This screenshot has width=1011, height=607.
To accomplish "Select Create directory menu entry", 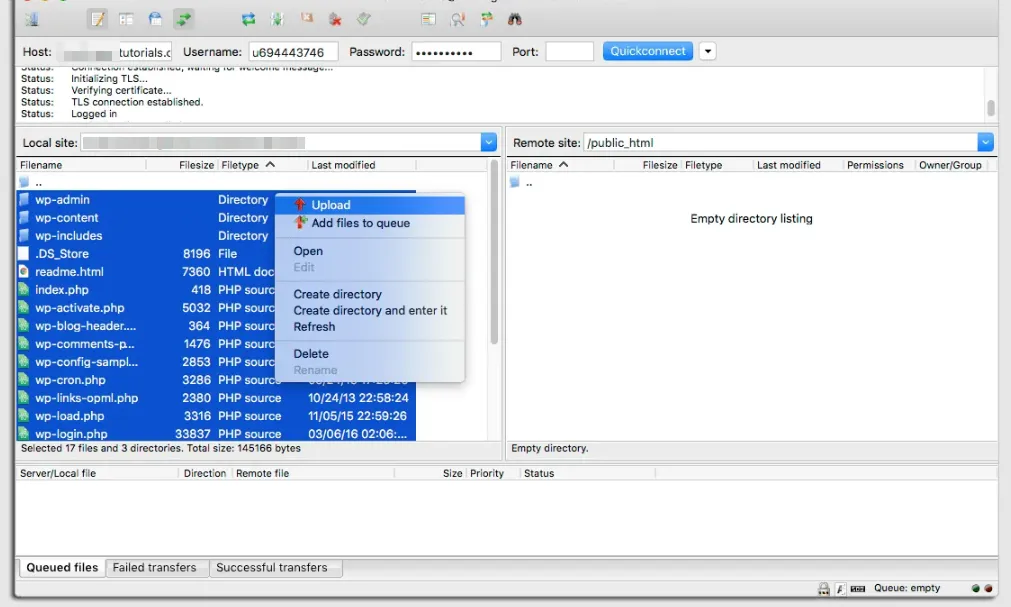I will (x=370, y=294).
